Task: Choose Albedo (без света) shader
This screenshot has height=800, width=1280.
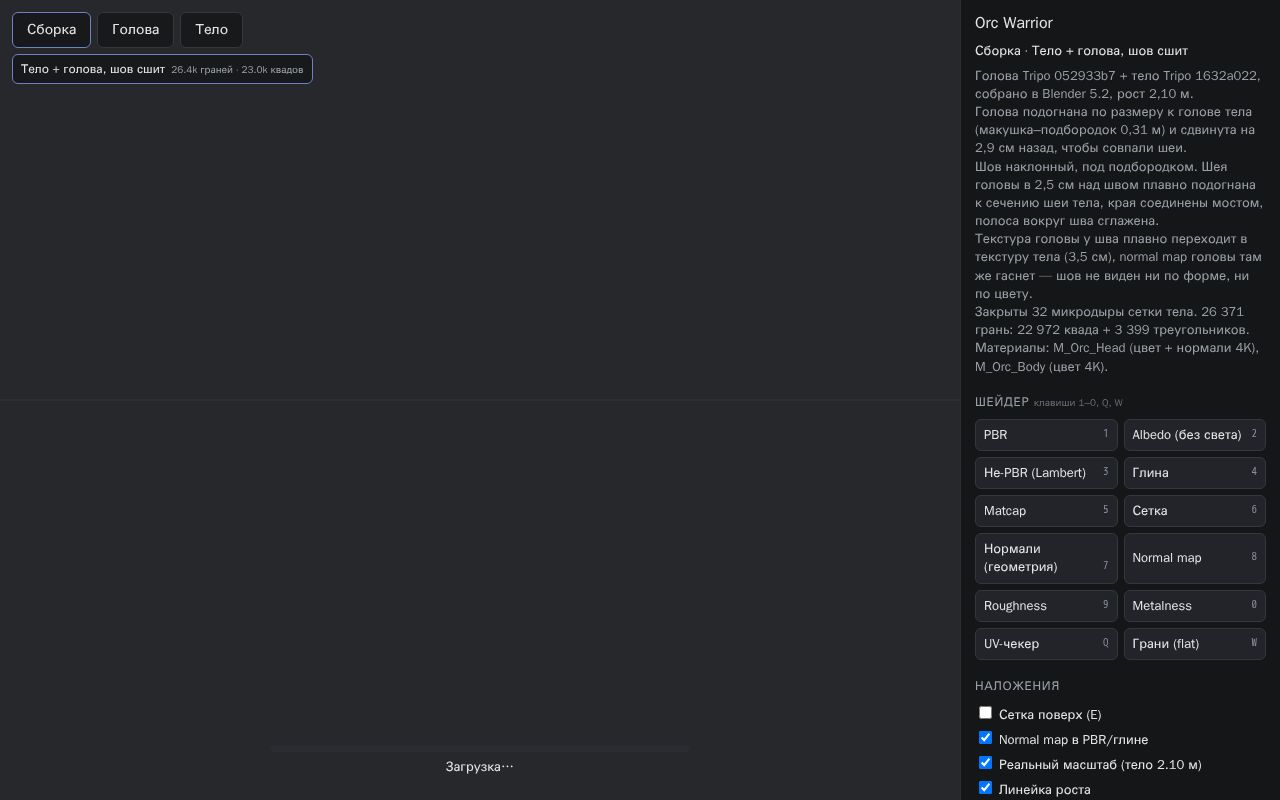Action: pyautogui.click(x=1195, y=435)
